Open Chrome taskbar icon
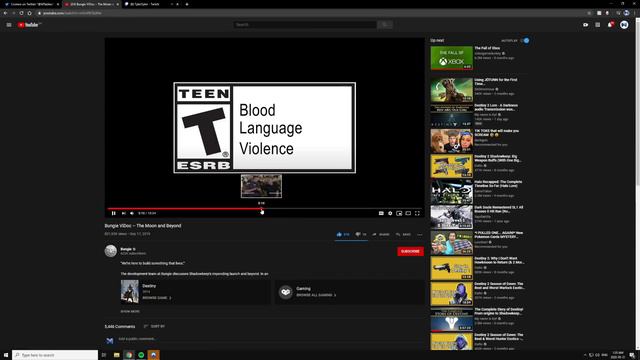Viewport: 640px width, 360px height. 129,355
